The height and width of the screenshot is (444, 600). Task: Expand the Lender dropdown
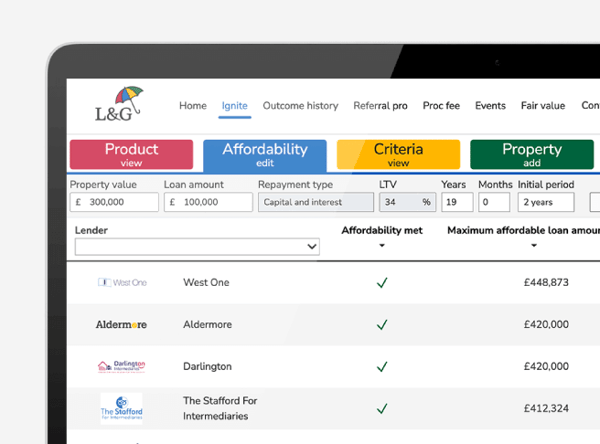pyautogui.click(x=197, y=247)
